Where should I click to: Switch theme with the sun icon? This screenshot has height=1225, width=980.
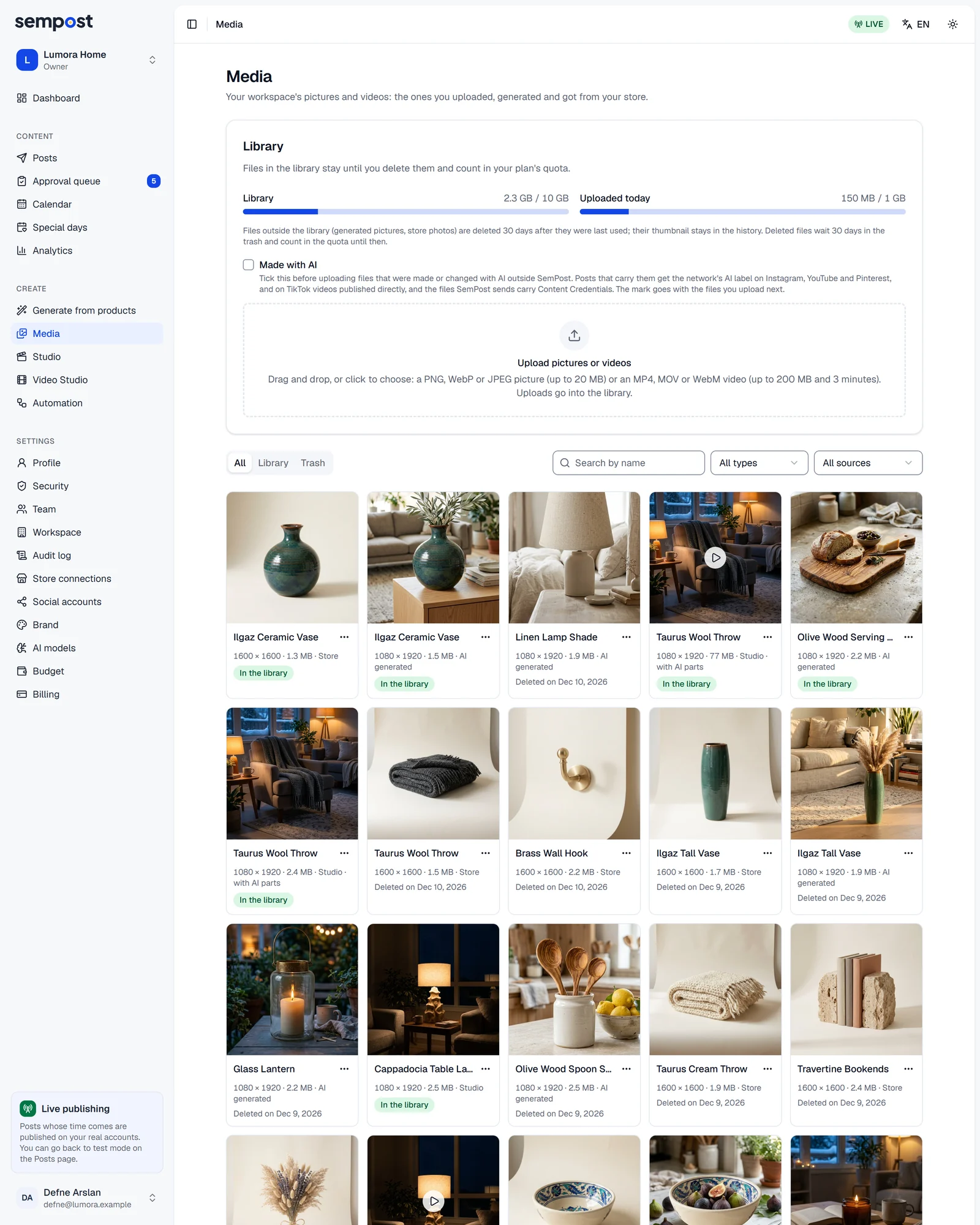pyautogui.click(x=952, y=24)
